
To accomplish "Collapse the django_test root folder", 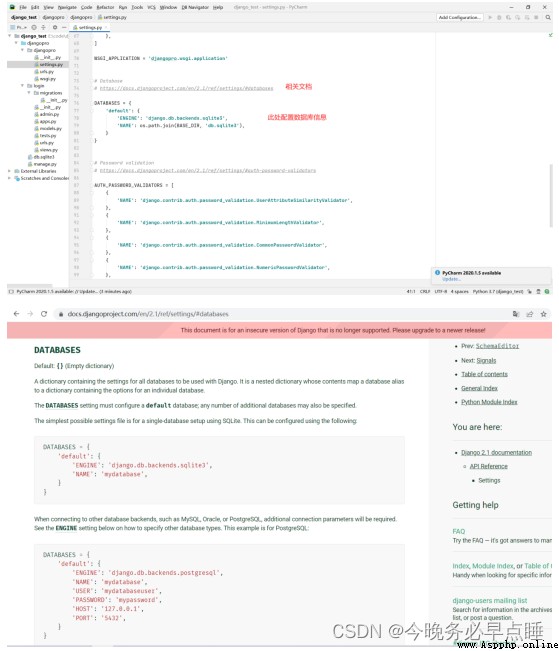I will click(x=10, y=36).
